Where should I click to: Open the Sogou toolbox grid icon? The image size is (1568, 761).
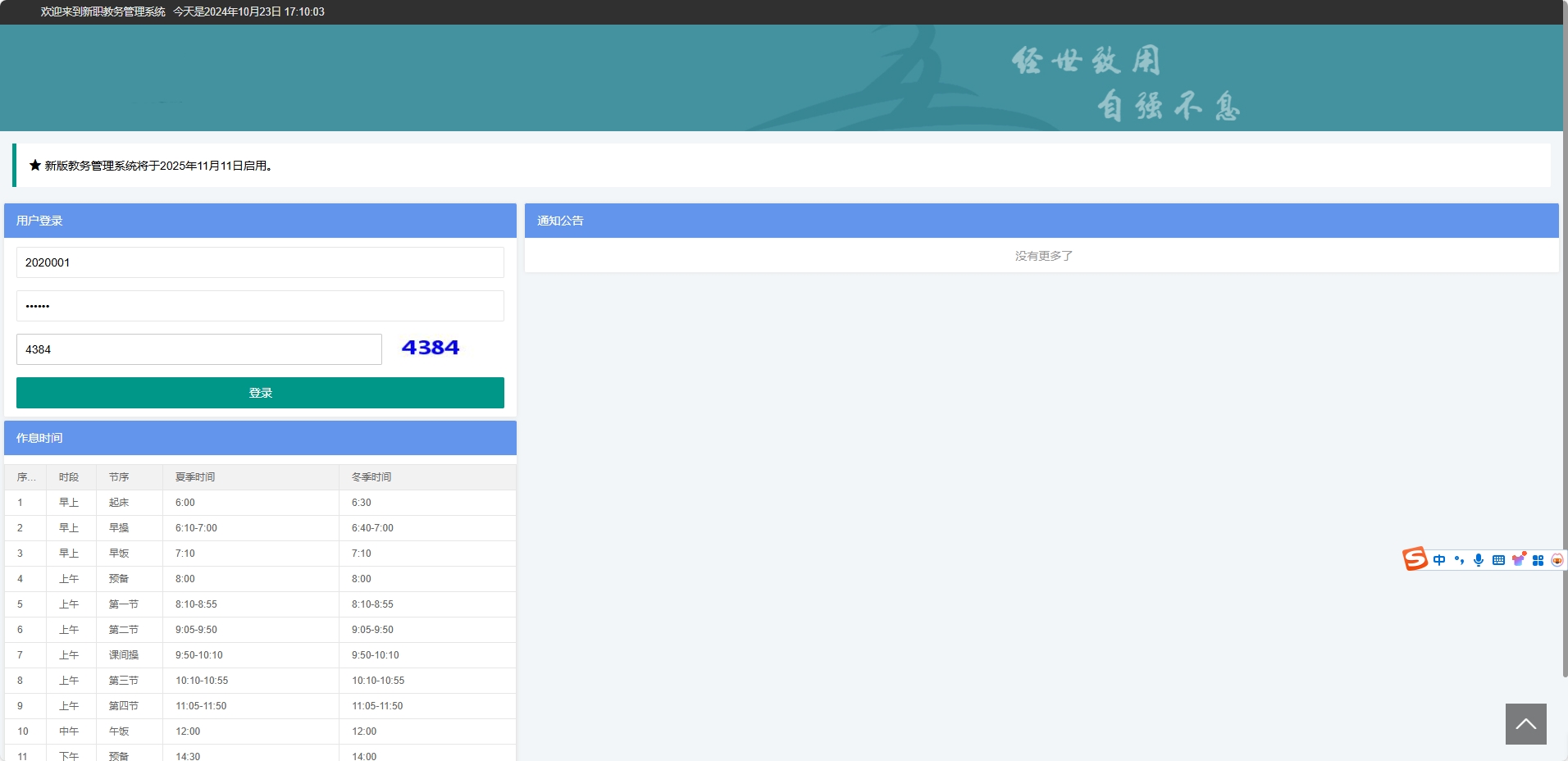coord(1538,560)
